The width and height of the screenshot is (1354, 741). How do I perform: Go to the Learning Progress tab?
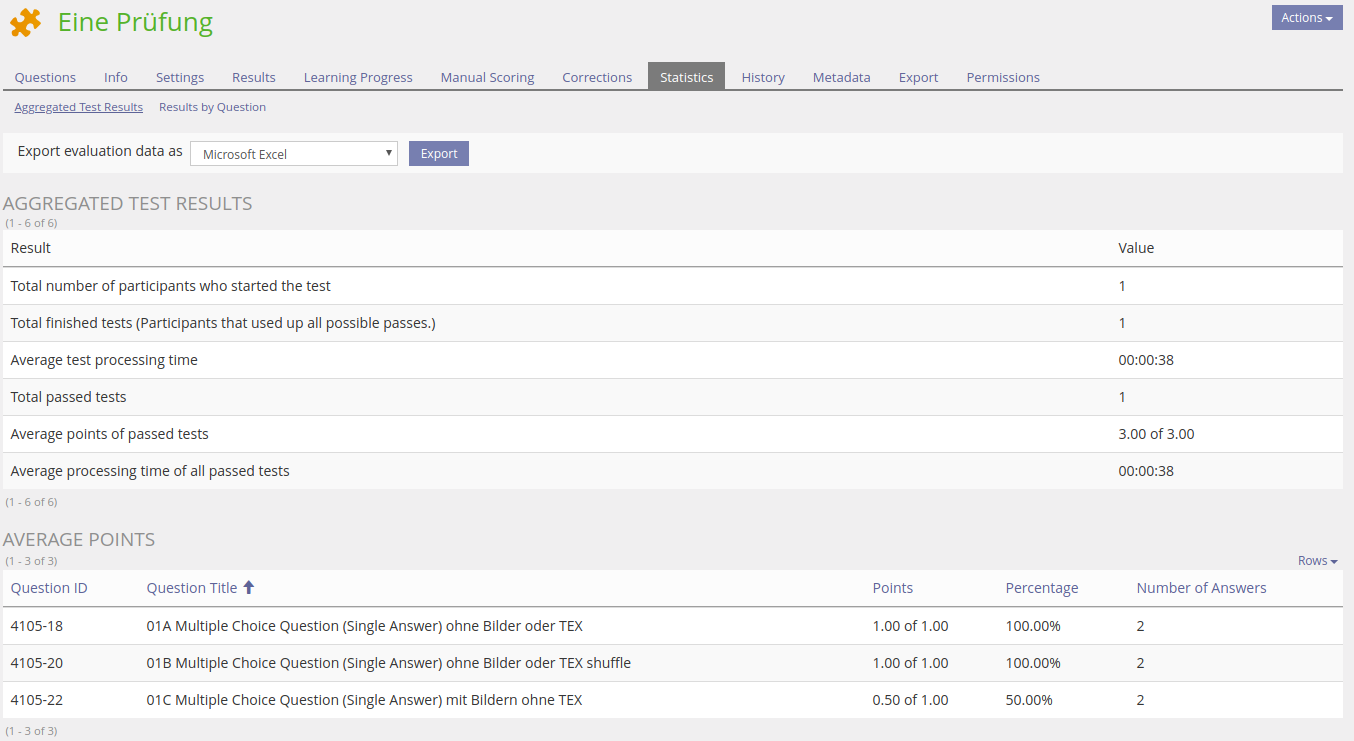pos(358,77)
